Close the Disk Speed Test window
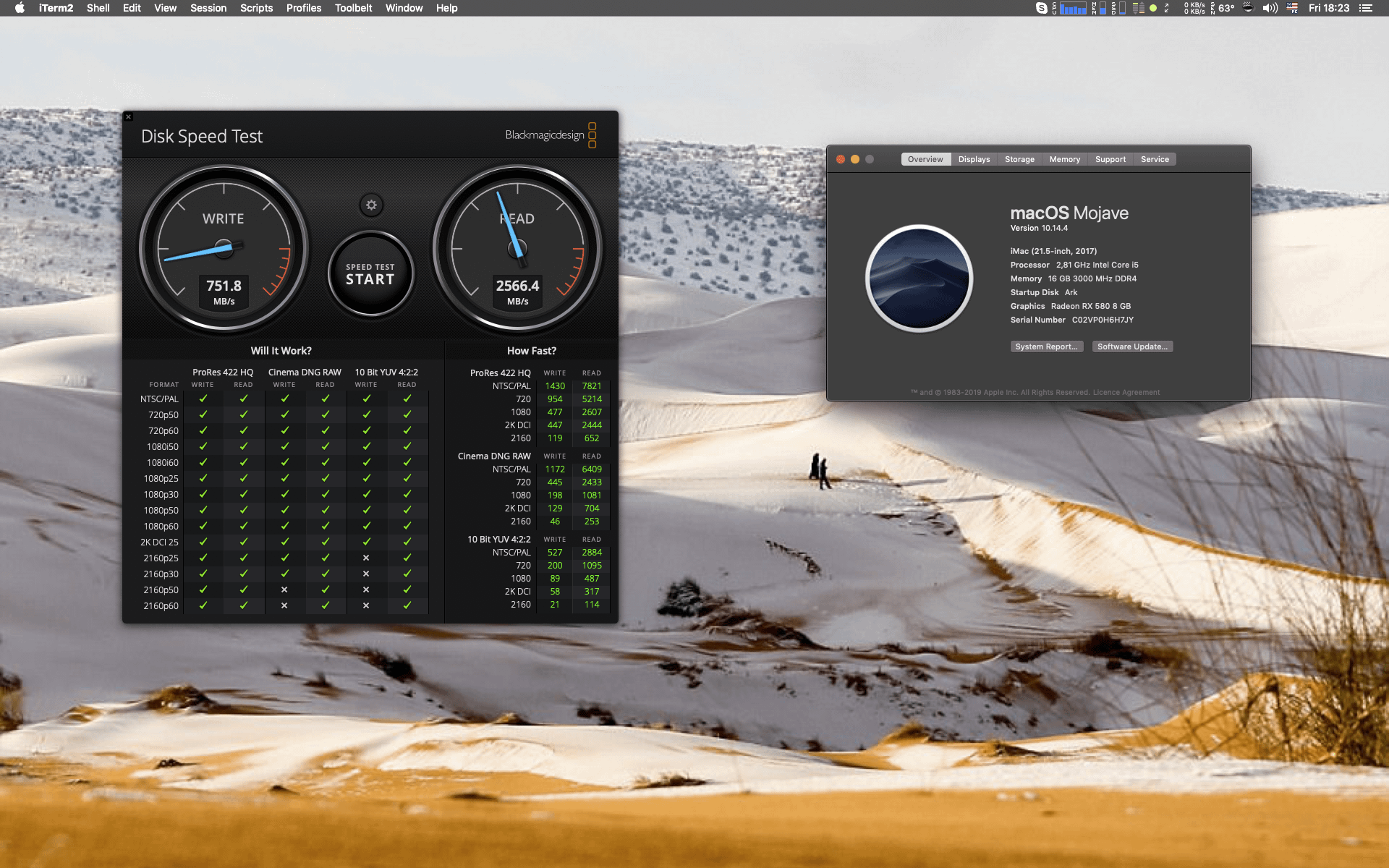Viewport: 1389px width, 868px height. coord(128,116)
